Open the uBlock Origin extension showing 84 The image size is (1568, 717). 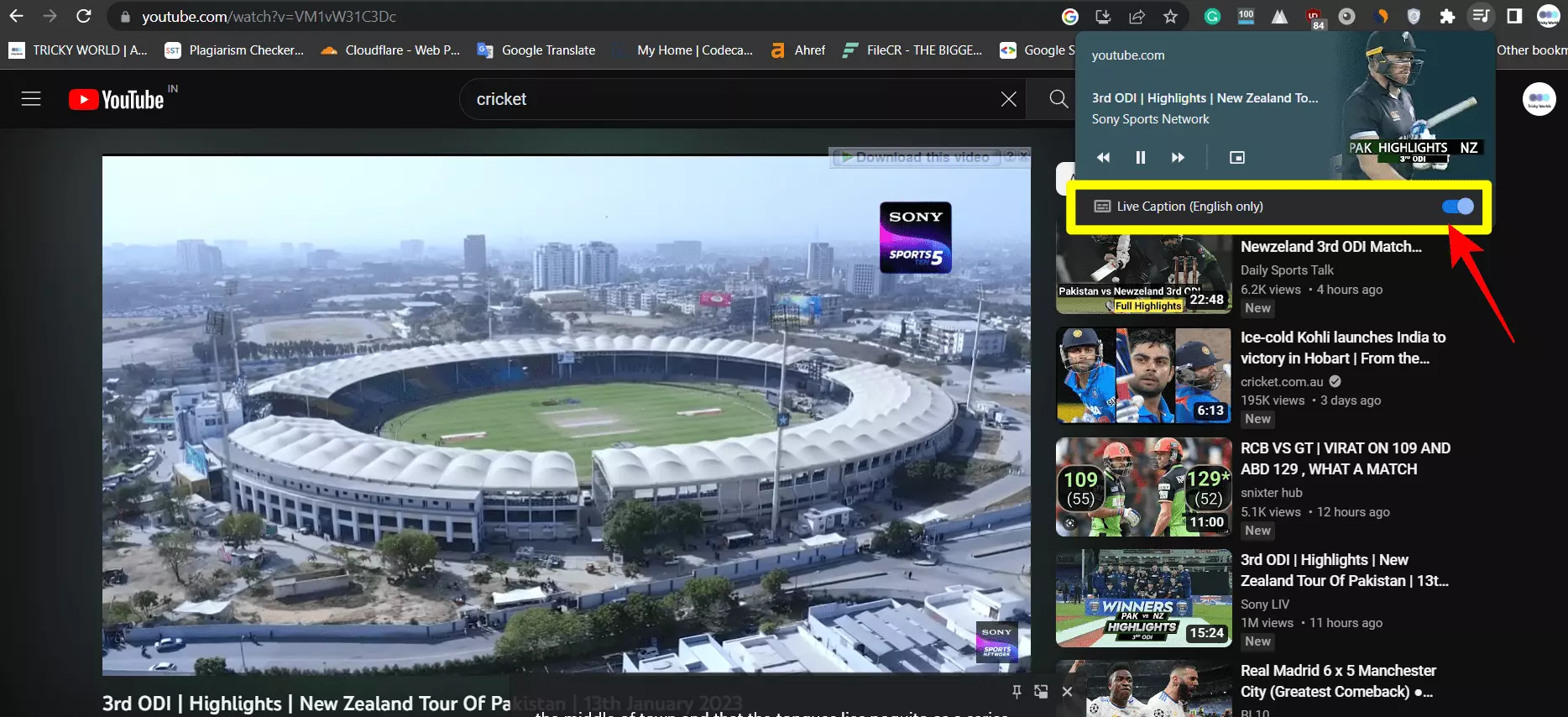point(1314,18)
